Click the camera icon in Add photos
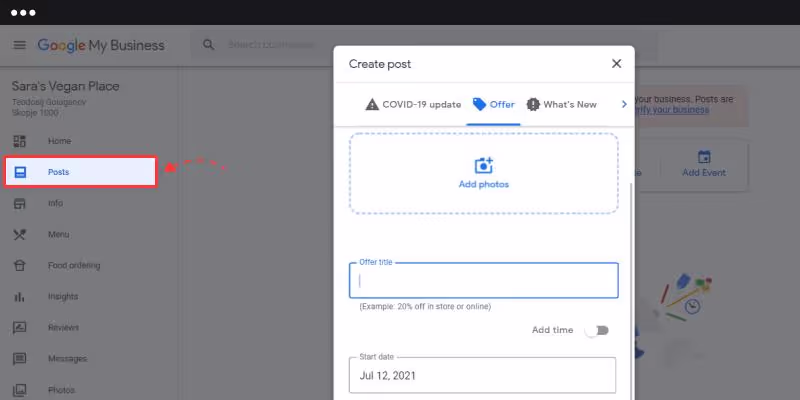The image size is (800, 400). [x=484, y=166]
